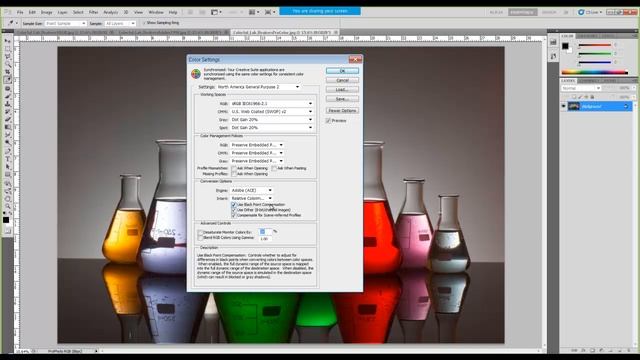Click OK in Color Settings
The width and height of the screenshot is (640, 360).
[342, 71]
